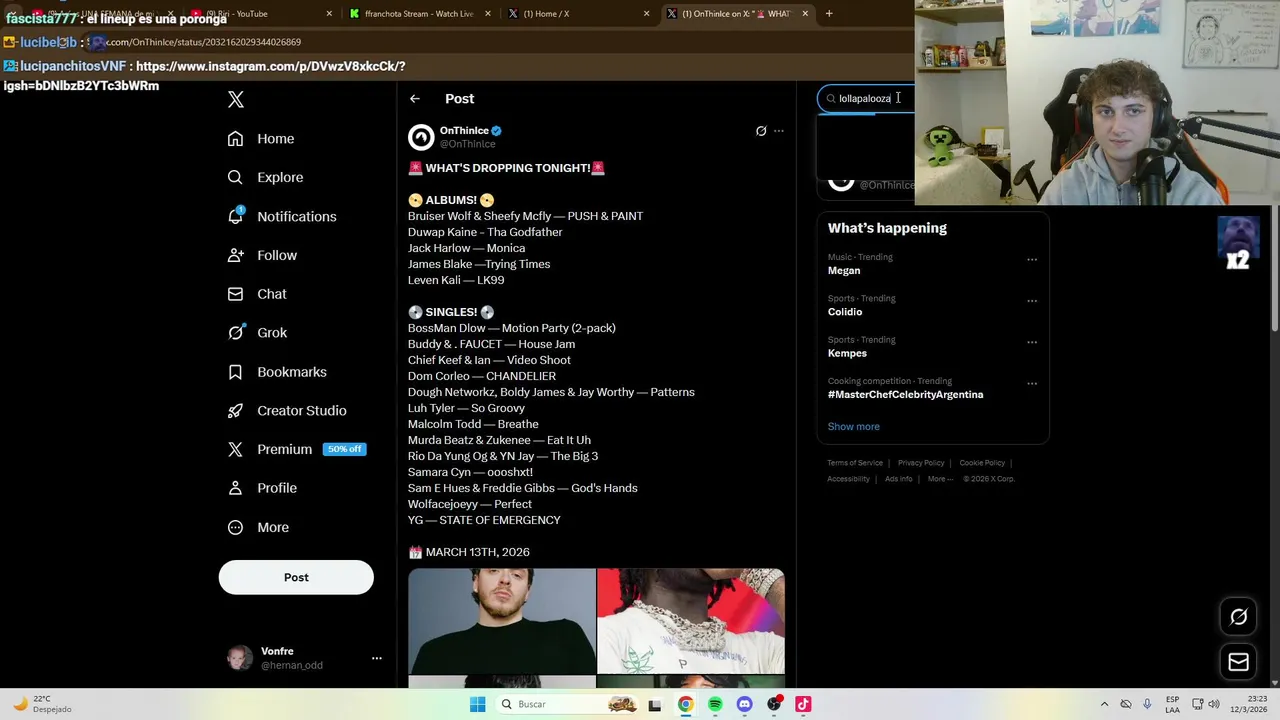Open the pink TikTok taskbar app
The width and height of the screenshot is (1280, 720).
[803, 705]
